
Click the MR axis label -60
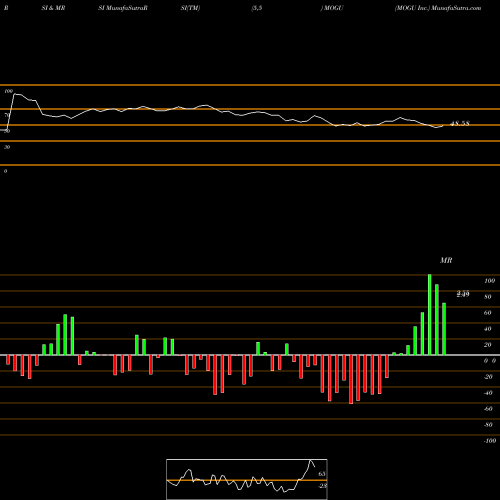[x=488, y=409]
